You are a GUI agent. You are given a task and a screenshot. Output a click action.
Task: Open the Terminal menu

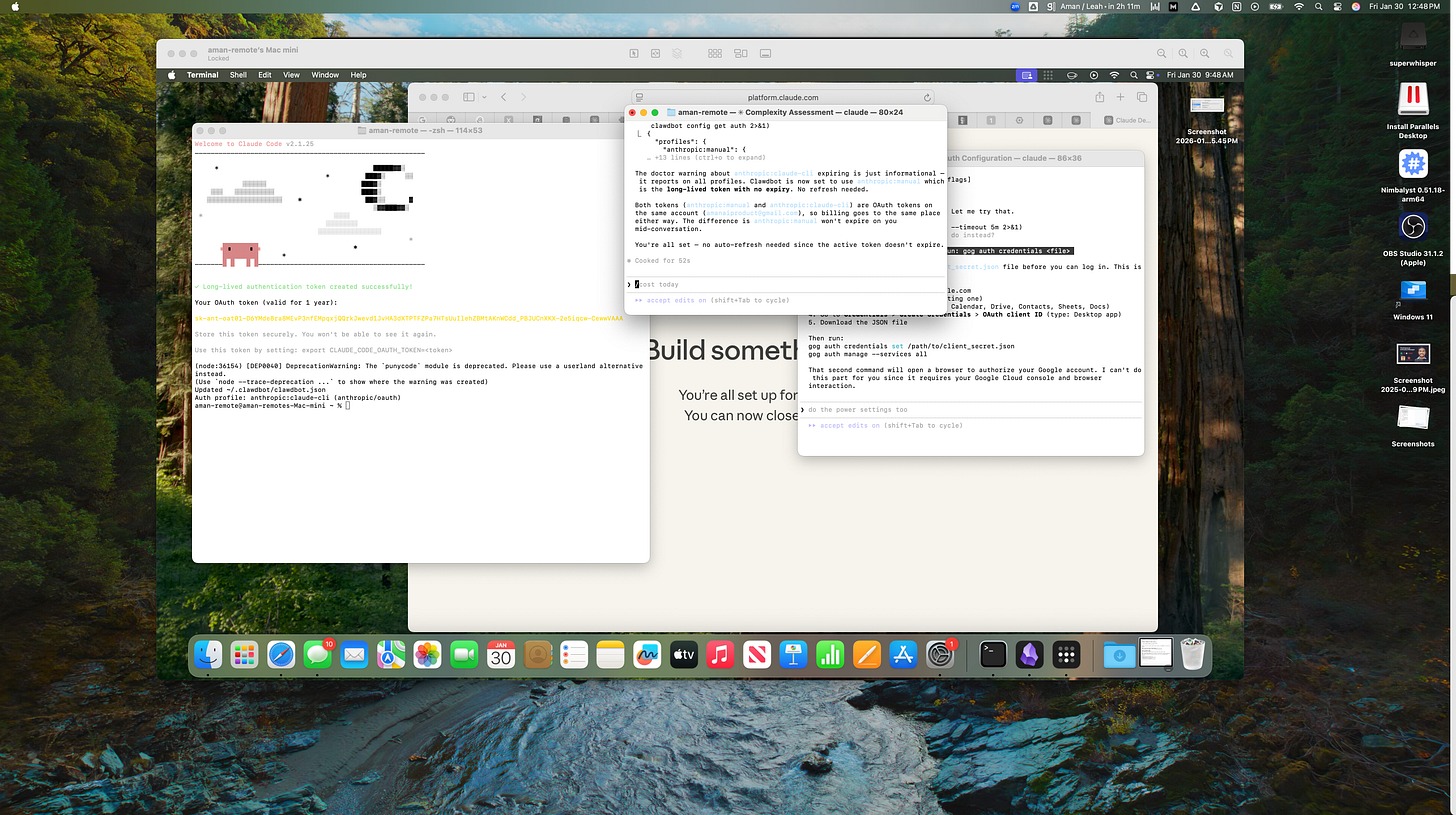(203, 75)
